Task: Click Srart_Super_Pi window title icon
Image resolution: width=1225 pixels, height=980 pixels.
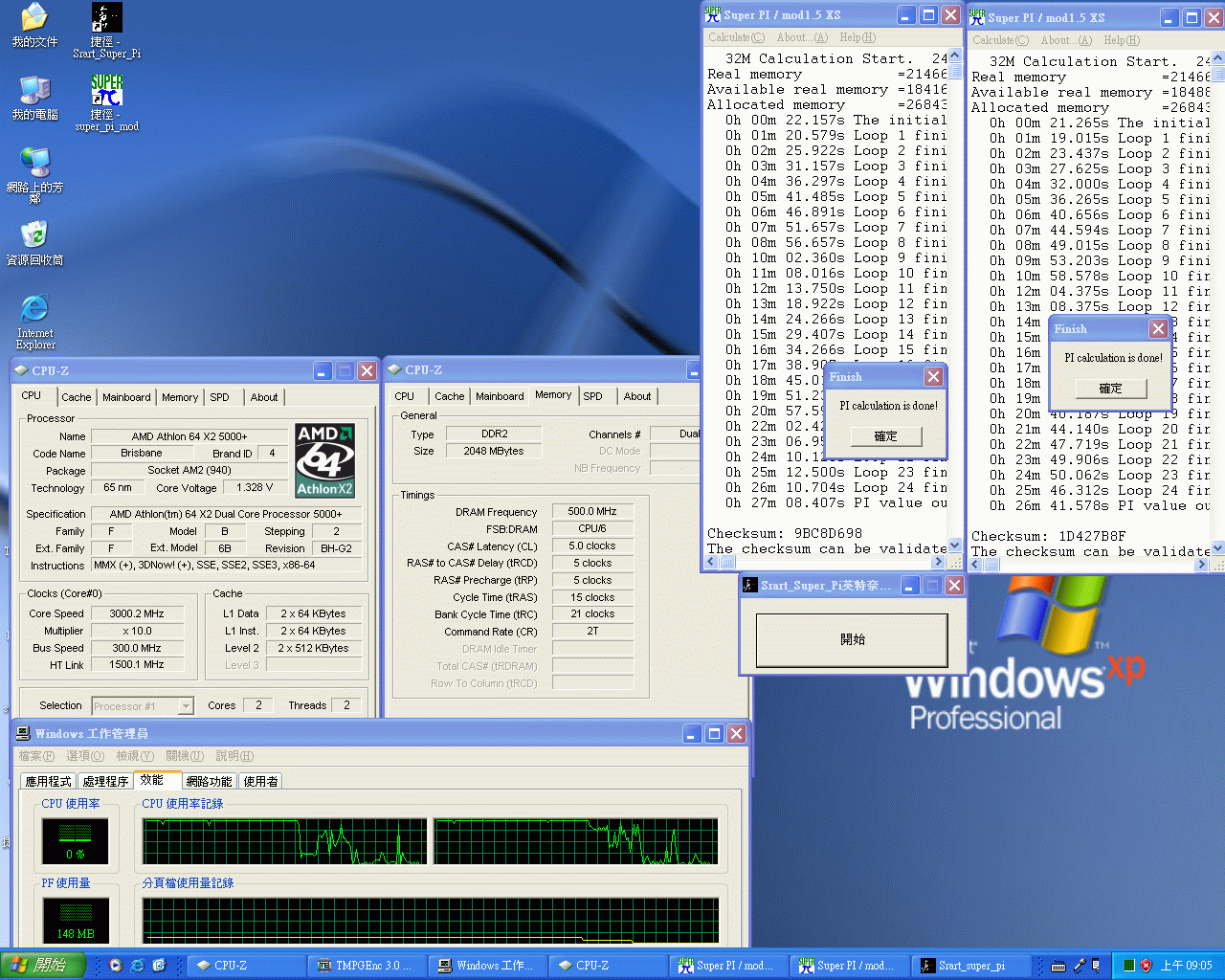Action: pos(750,585)
